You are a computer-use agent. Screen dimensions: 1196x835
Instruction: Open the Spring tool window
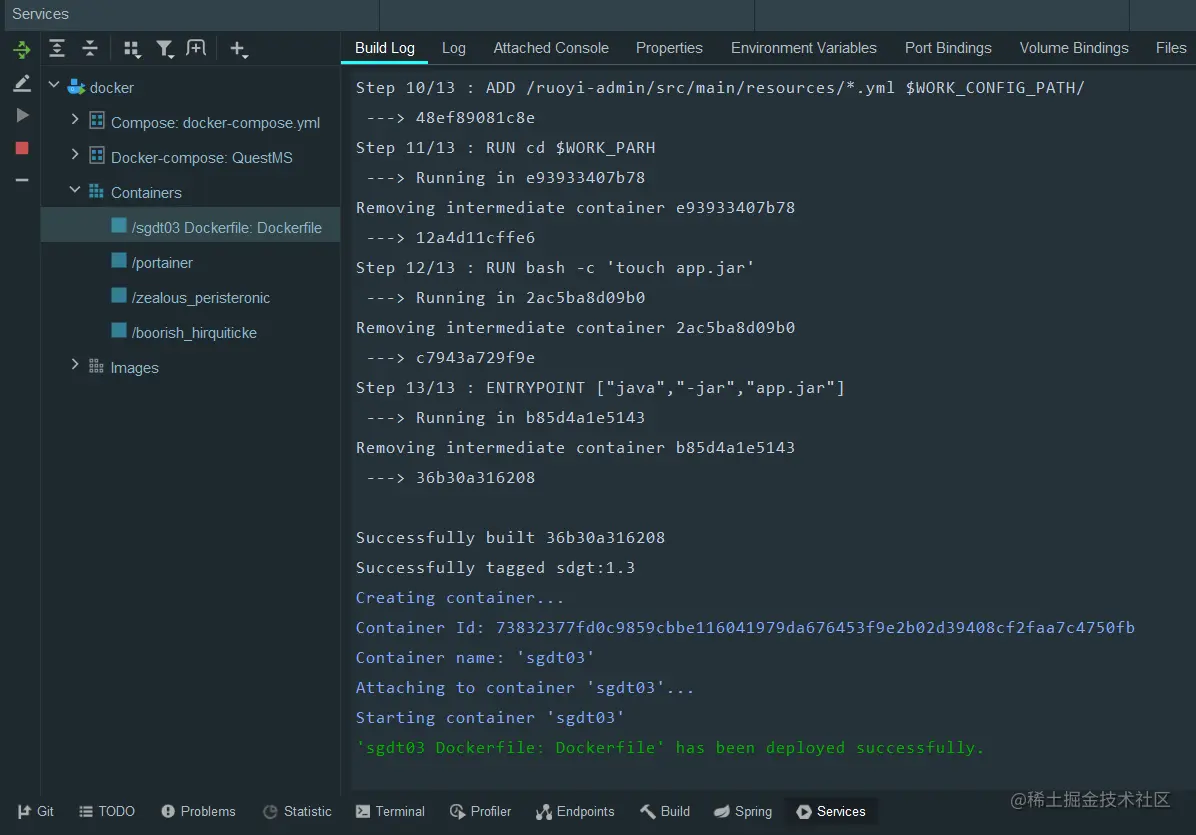point(743,811)
